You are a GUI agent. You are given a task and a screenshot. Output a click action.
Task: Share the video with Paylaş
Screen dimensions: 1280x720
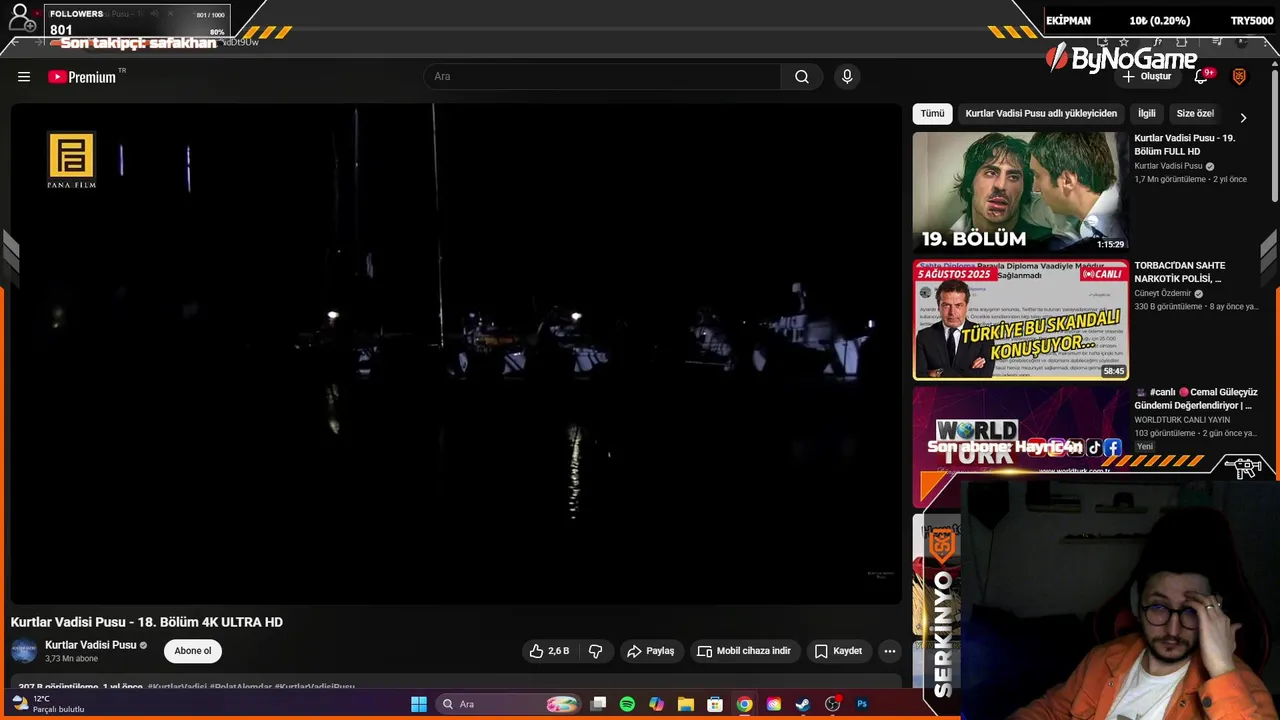click(651, 651)
